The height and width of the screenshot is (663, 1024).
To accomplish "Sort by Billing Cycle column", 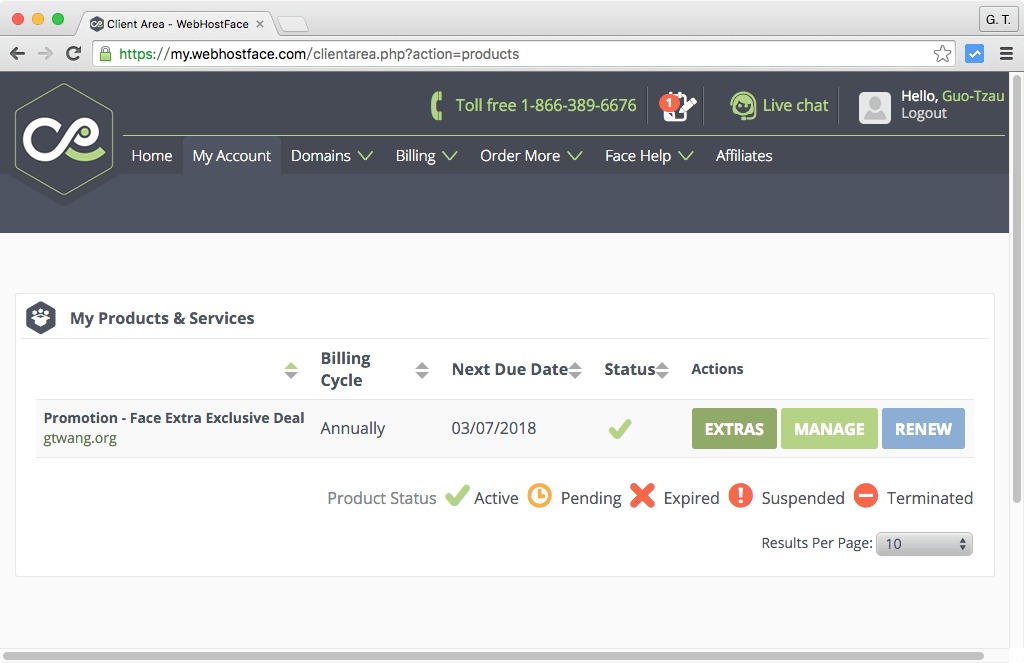I will (422, 370).
